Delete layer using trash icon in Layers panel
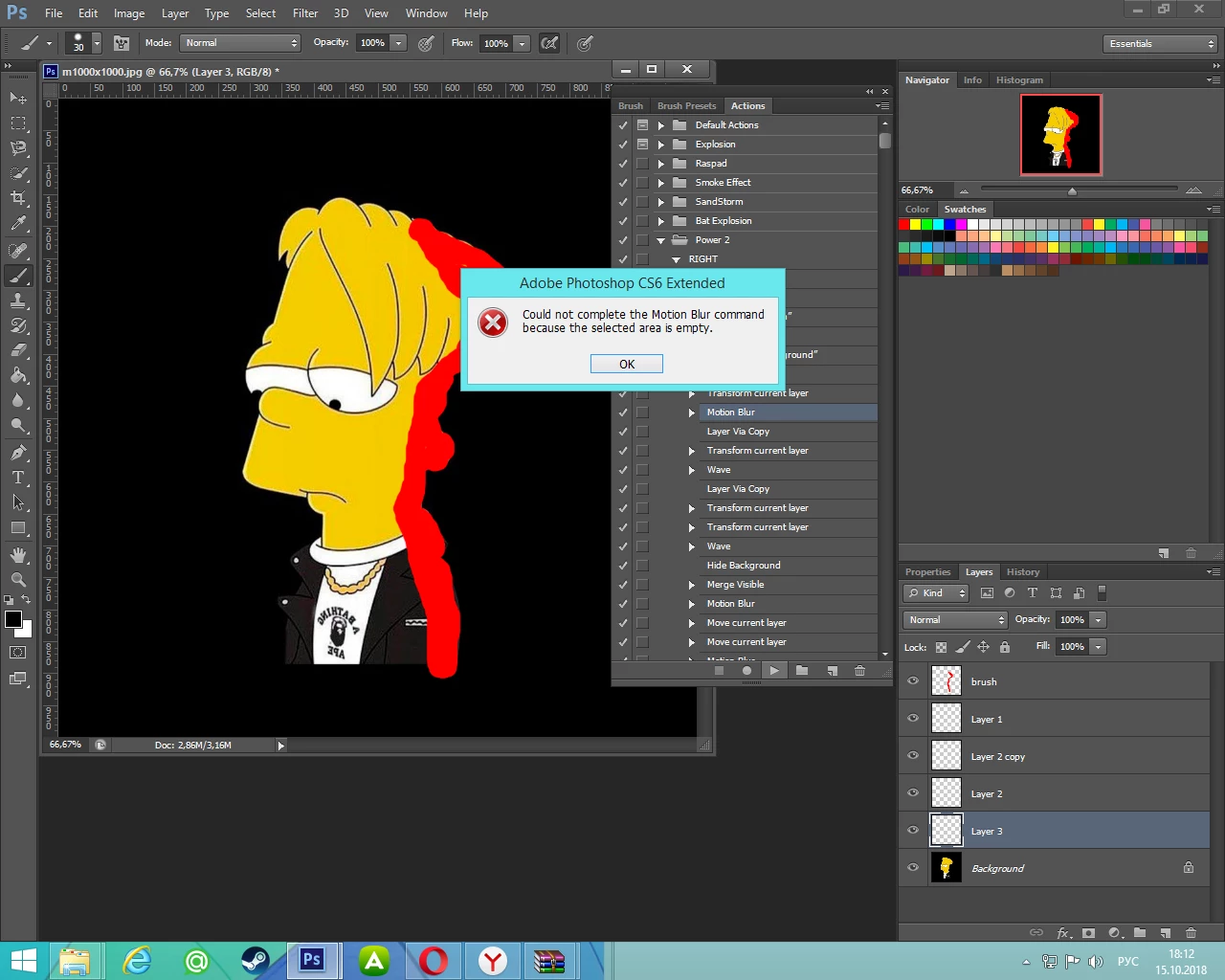The image size is (1225, 980). (x=1191, y=932)
